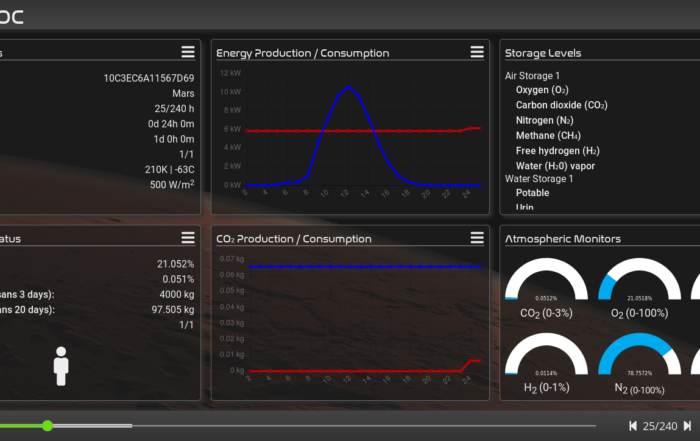Image resolution: width=700 pixels, height=441 pixels.
Task: Select Carbon dioxide (CO₂) storage item
Action: click(562, 105)
